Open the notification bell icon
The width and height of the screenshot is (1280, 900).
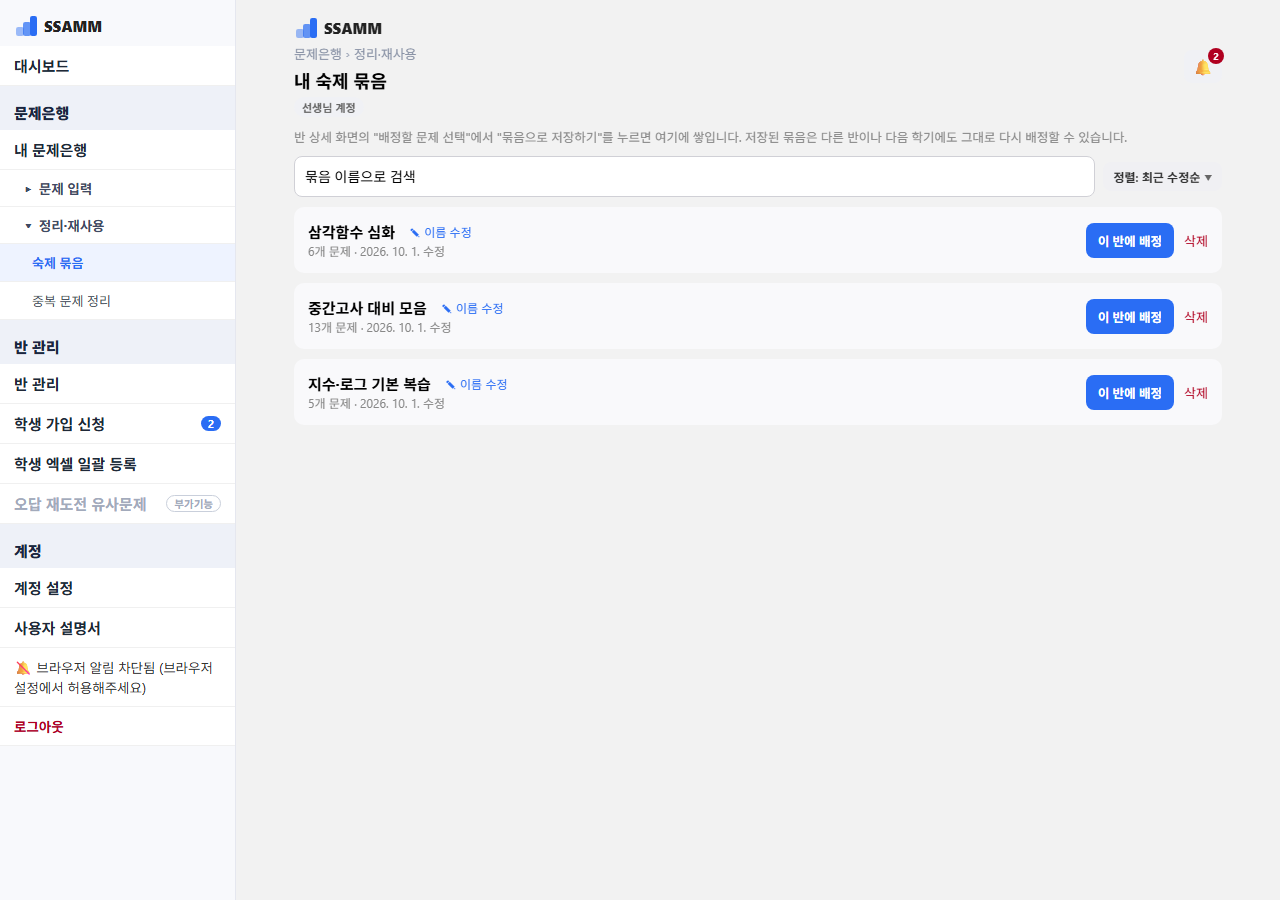click(x=1203, y=67)
